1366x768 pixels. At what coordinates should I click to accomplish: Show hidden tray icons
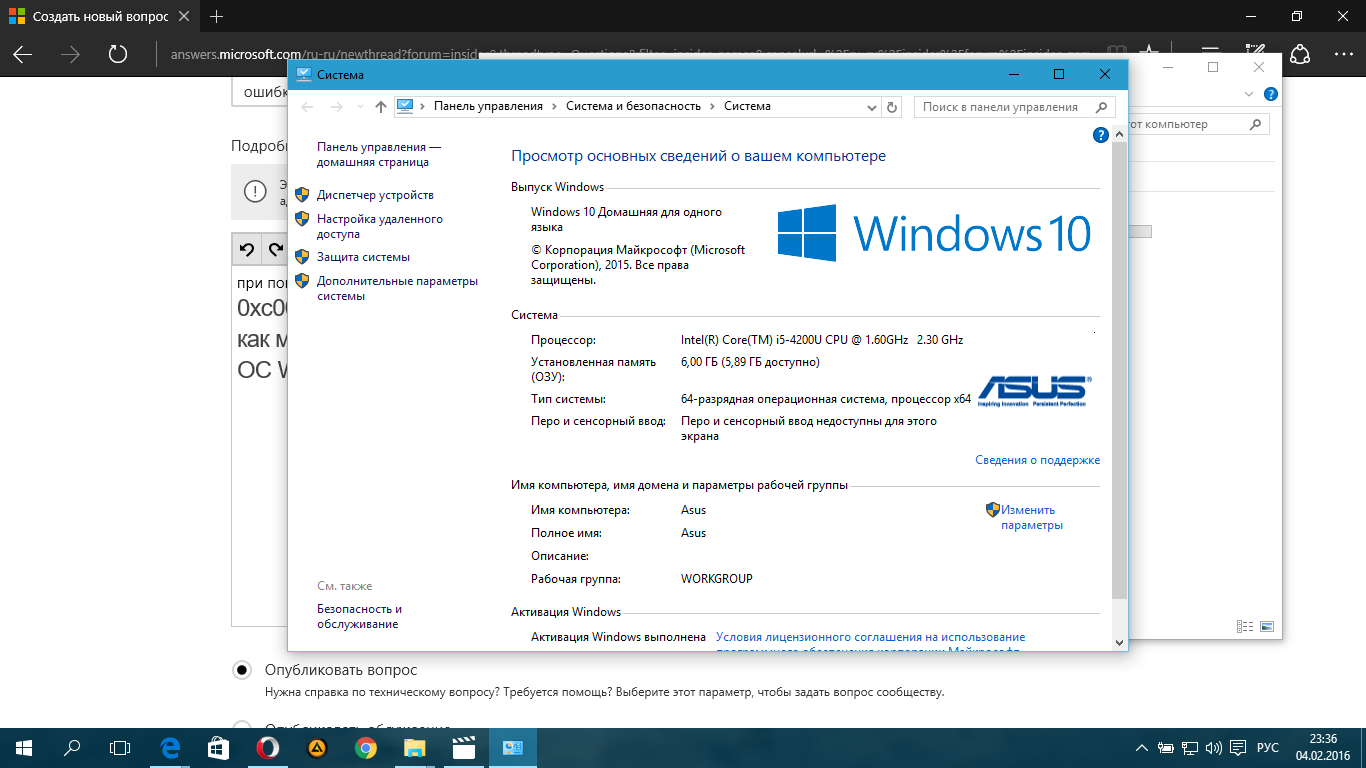point(1142,747)
